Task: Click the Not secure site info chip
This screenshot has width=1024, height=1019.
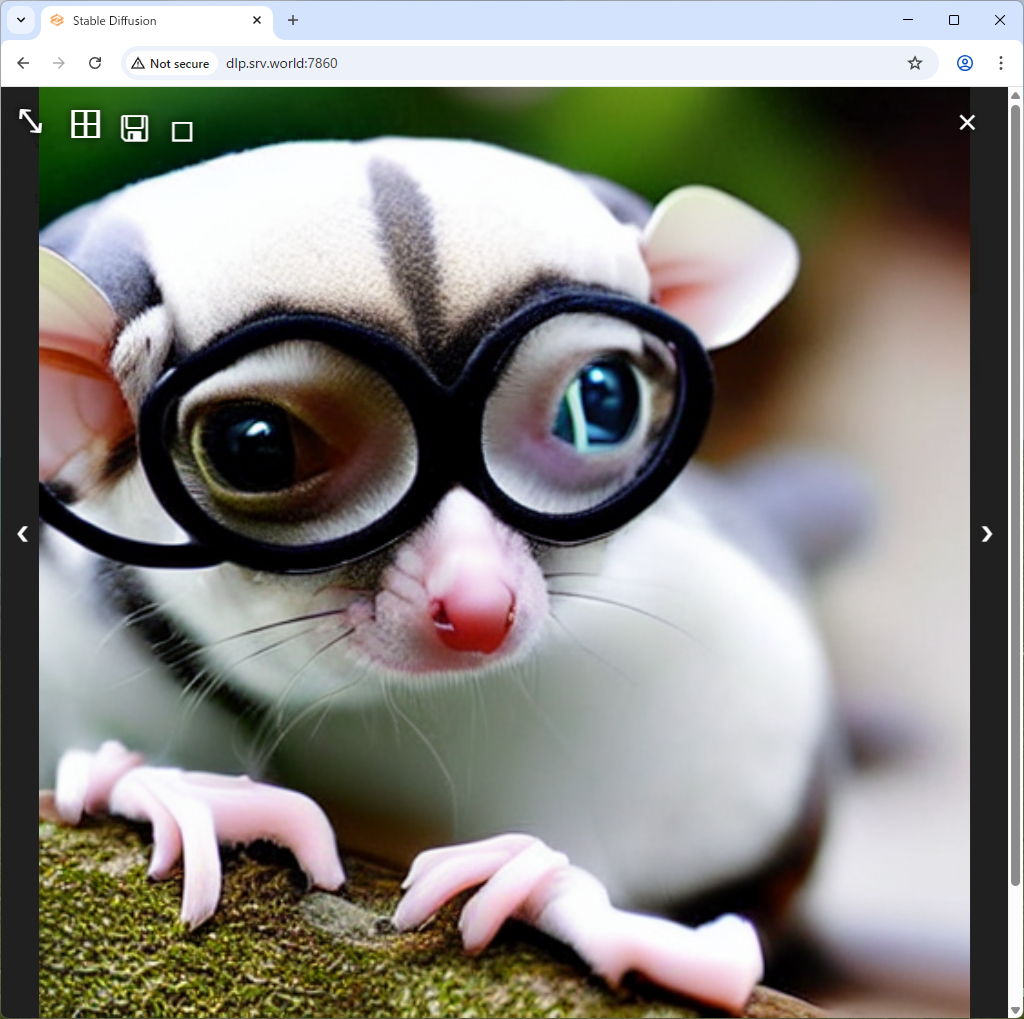Action: (x=171, y=63)
